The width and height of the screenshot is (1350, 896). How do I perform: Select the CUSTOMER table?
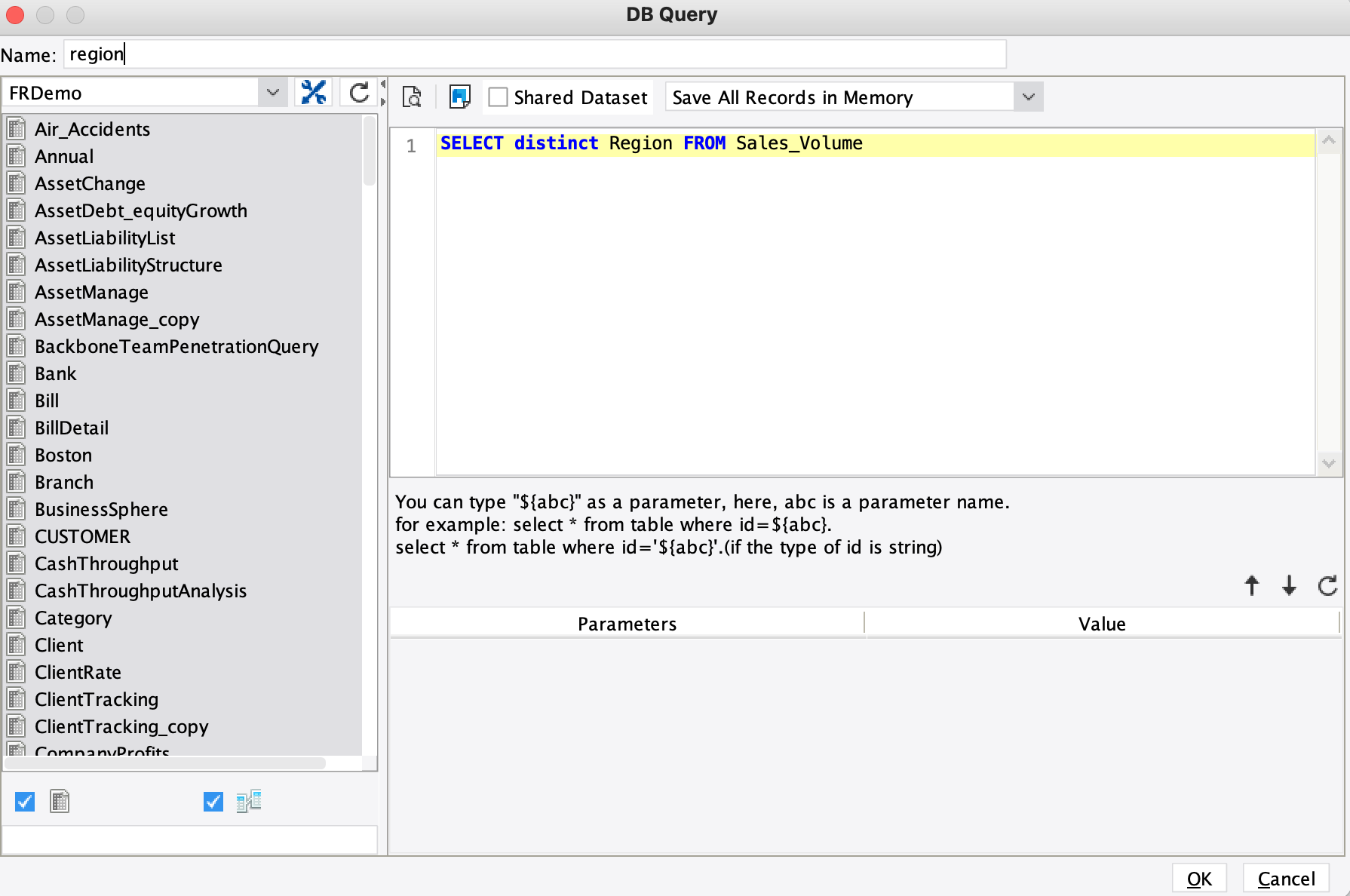pyautogui.click(x=82, y=536)
